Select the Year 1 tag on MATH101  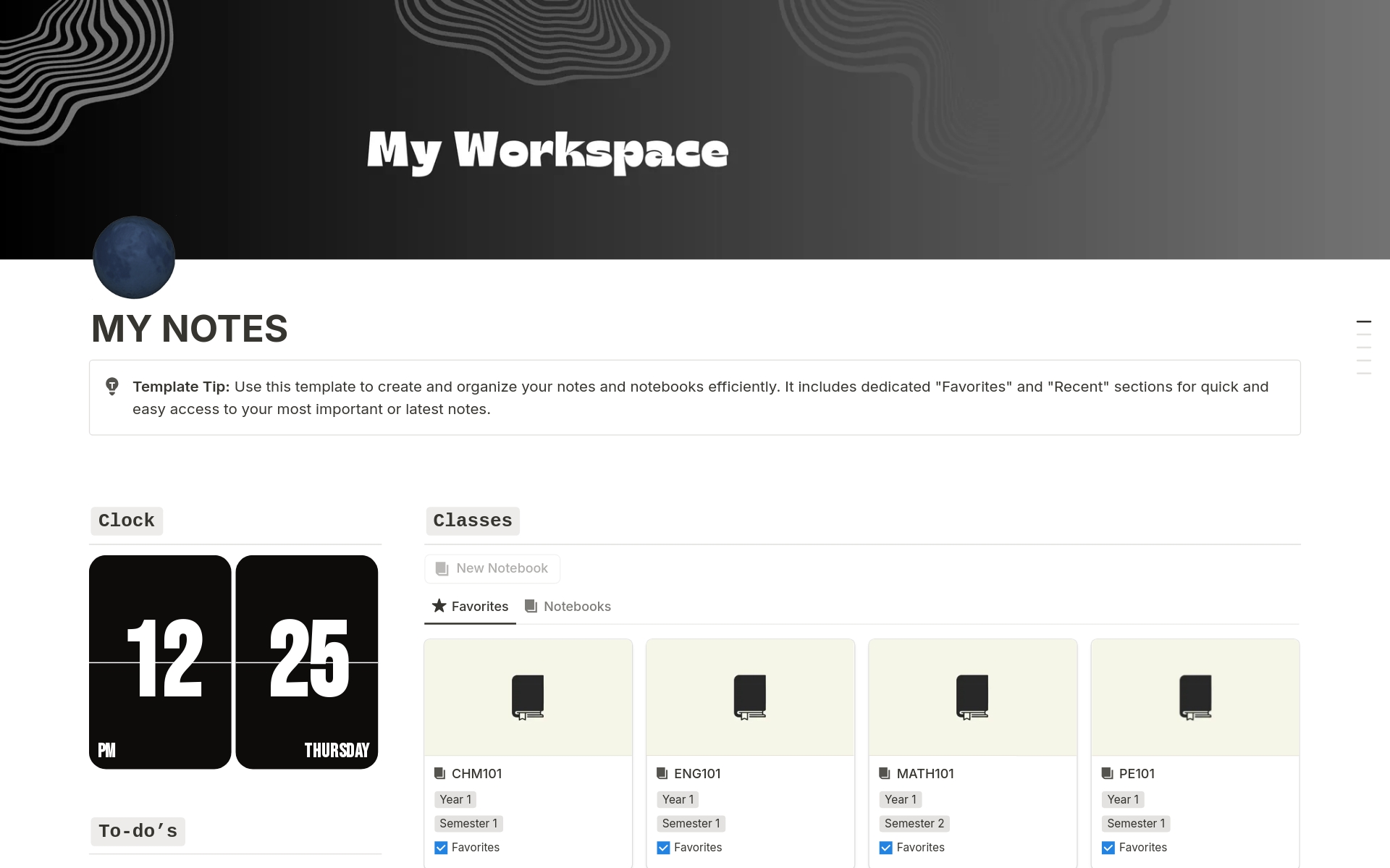coord(900,799)
